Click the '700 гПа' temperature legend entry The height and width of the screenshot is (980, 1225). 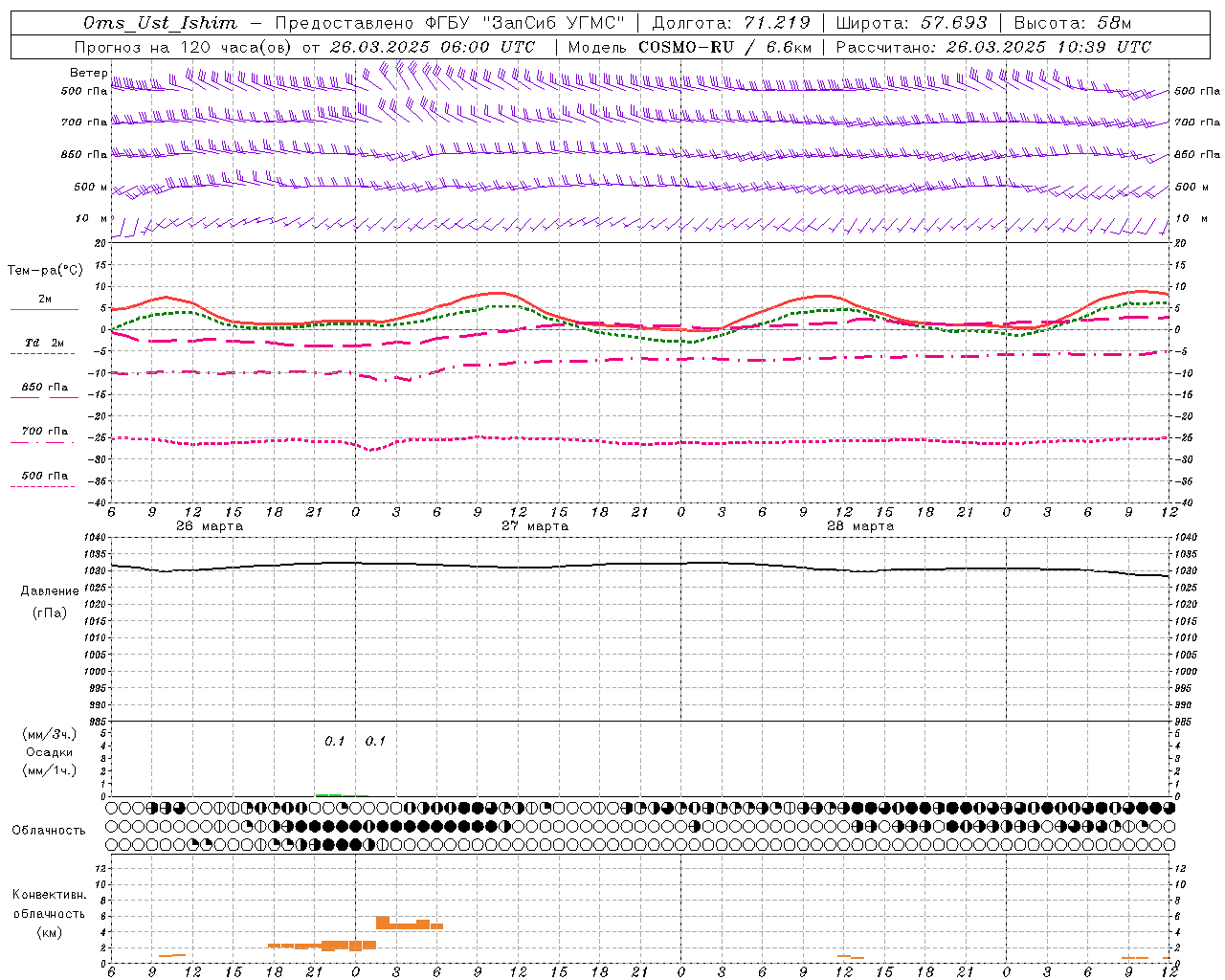[x=45, y=431]
